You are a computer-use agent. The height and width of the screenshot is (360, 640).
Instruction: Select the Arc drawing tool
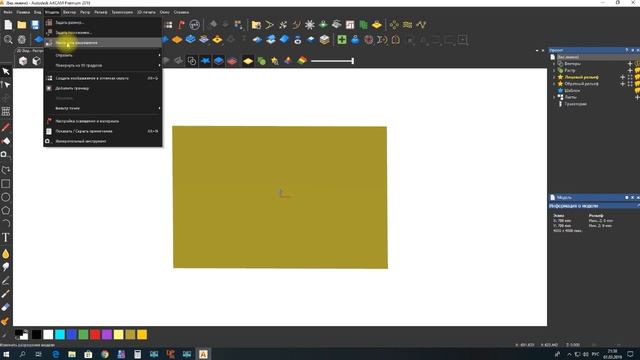tap(6, 223)
